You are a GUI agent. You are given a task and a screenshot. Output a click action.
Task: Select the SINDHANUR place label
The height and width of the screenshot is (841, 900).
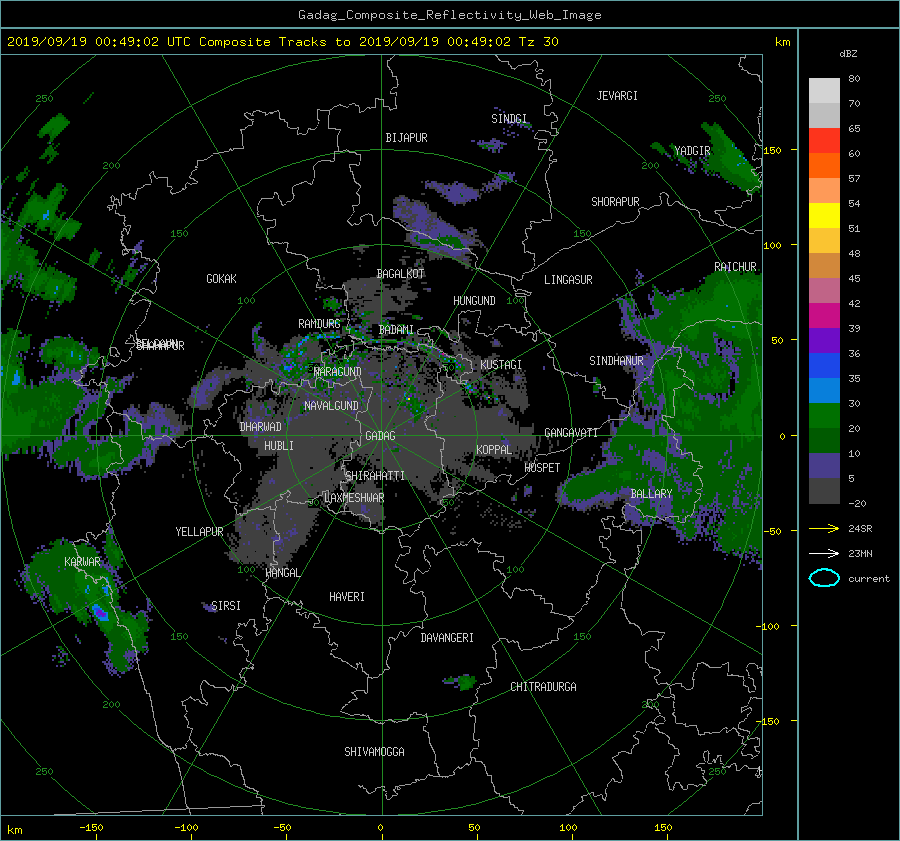point(616,361)
